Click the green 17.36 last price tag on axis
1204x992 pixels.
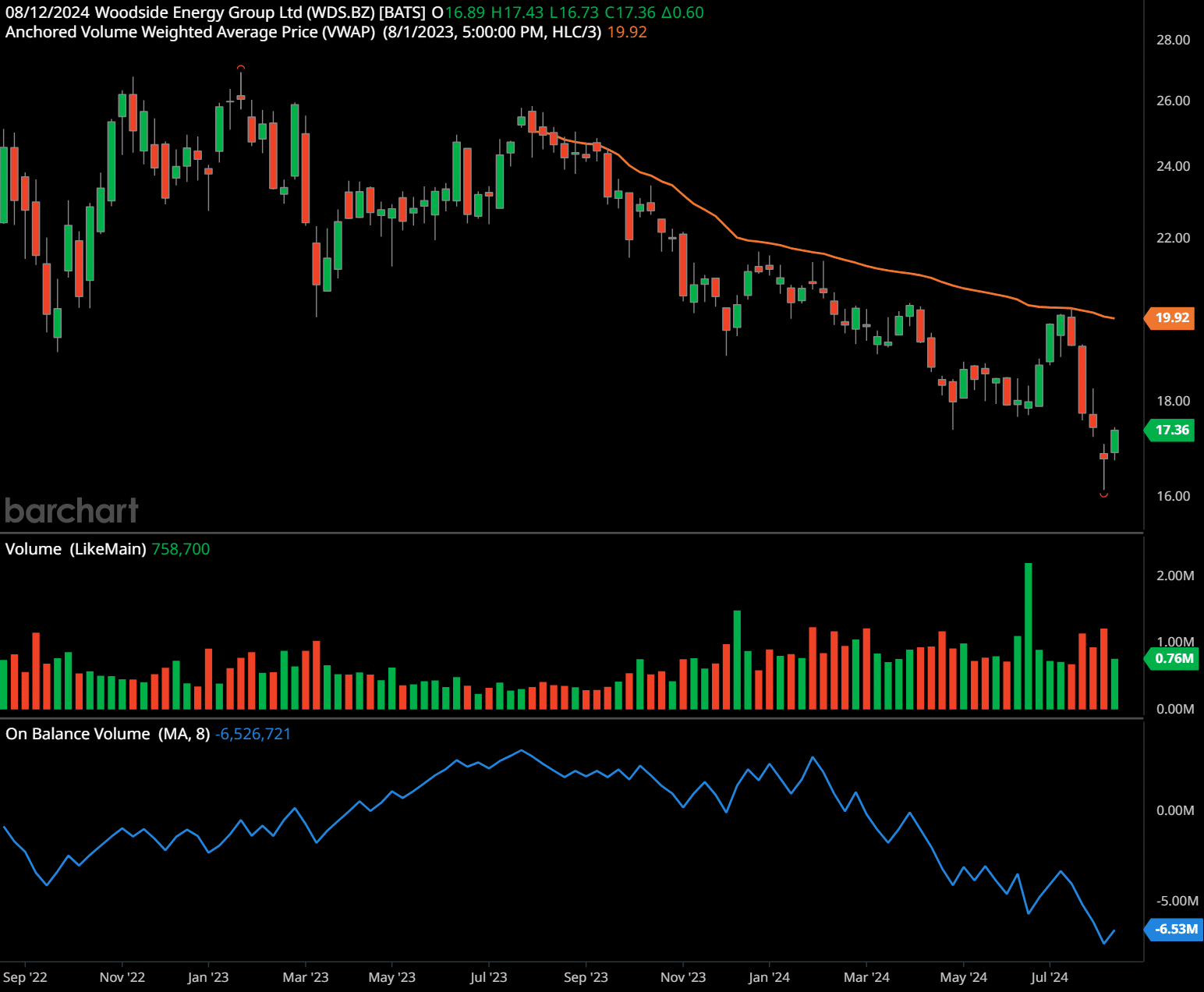(1169, 430)
